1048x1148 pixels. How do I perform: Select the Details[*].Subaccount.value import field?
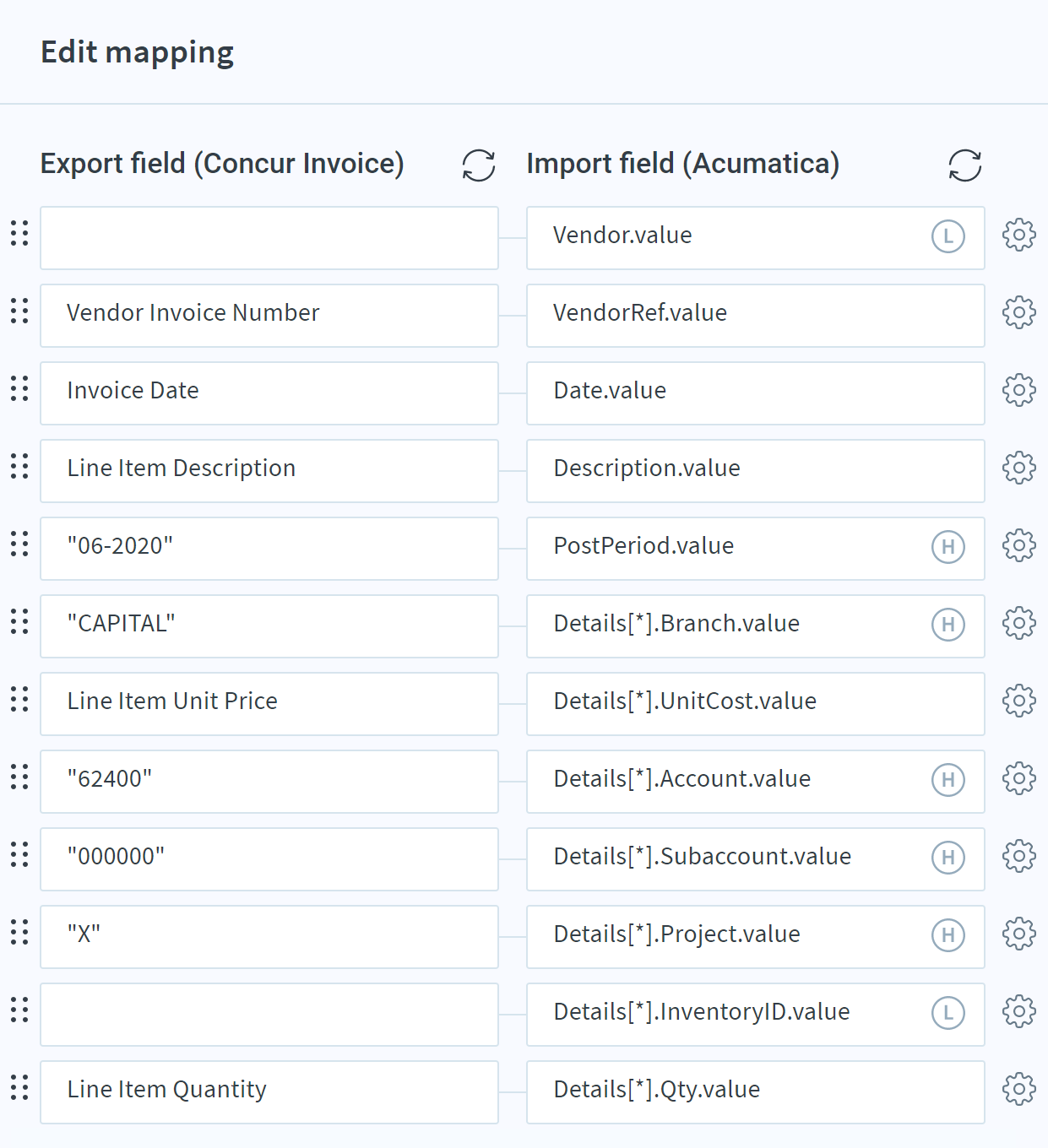756,859
